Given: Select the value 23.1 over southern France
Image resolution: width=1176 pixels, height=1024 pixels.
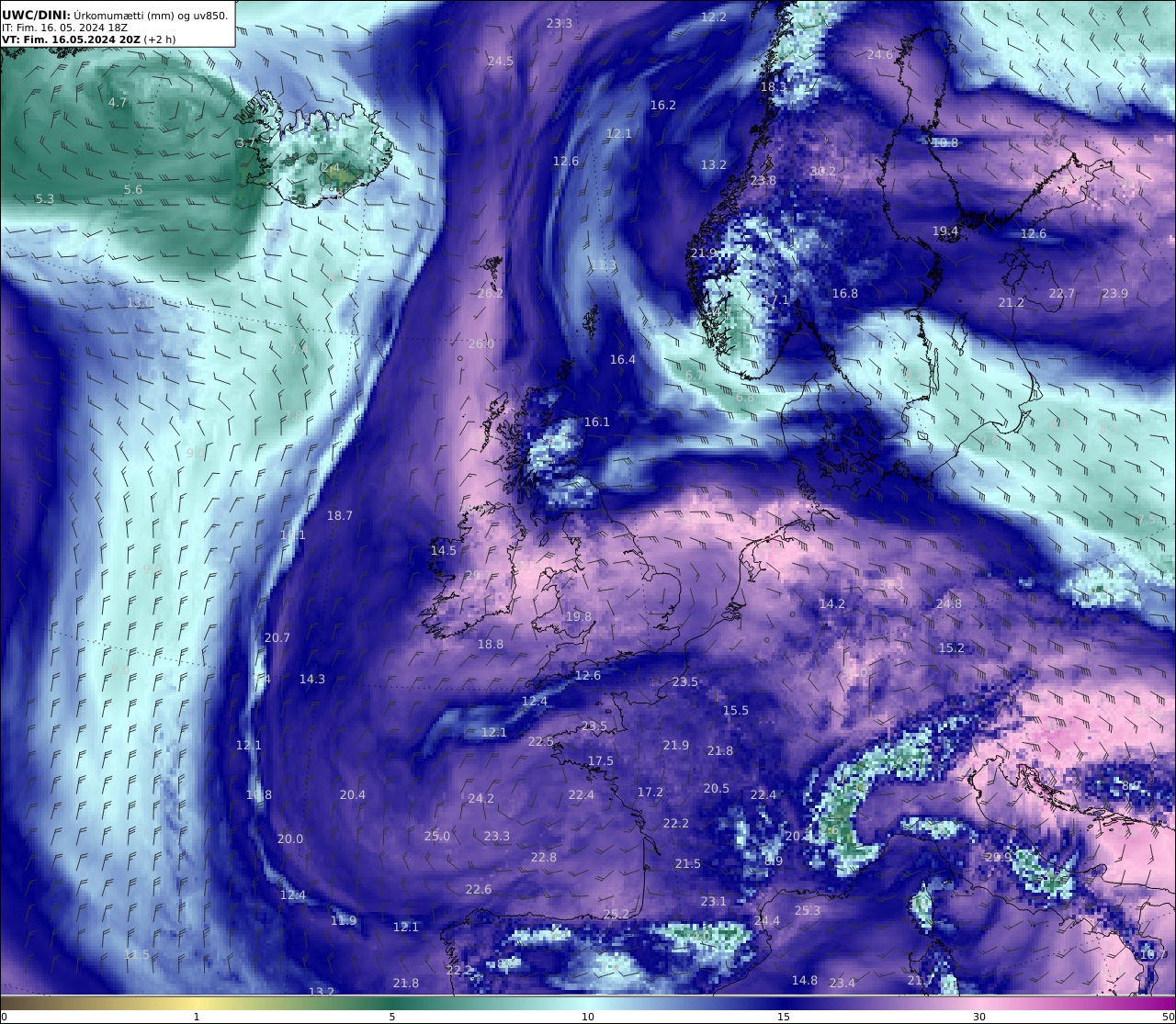Looking at the screenshot, I should pos(714,901).
